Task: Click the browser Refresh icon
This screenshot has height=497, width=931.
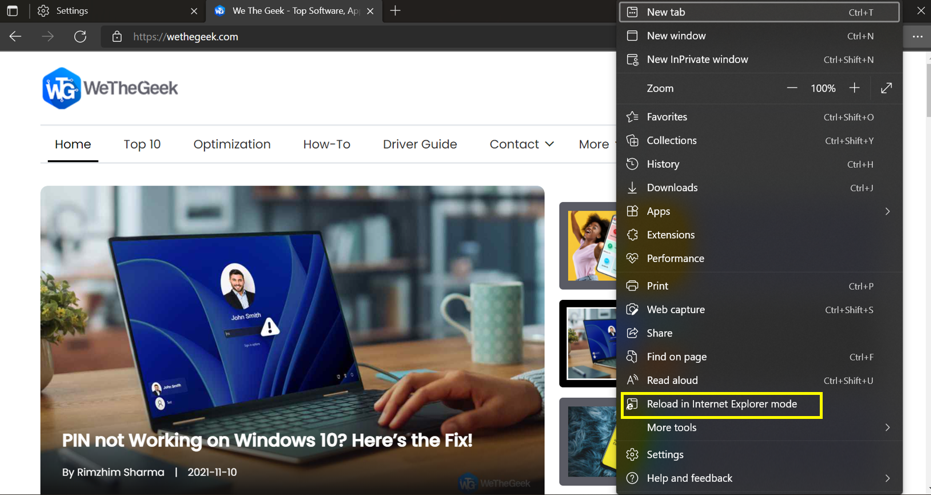Action: (80, 37)
